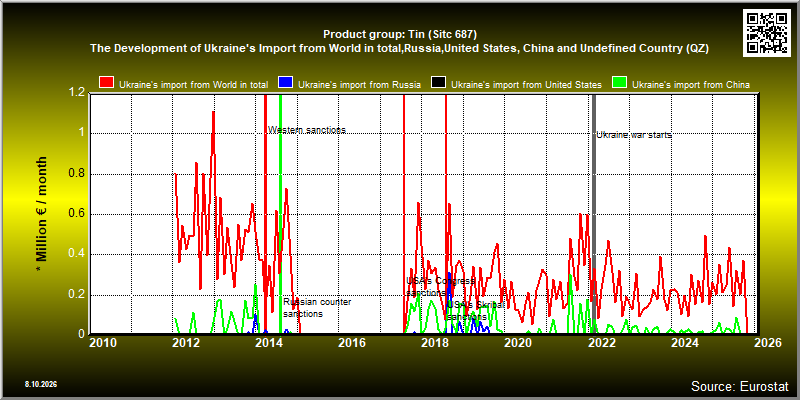The width and height of the screenshot is (800, 400).
Task: Click the y-axis value 0
Action: (x=81, y=334)
